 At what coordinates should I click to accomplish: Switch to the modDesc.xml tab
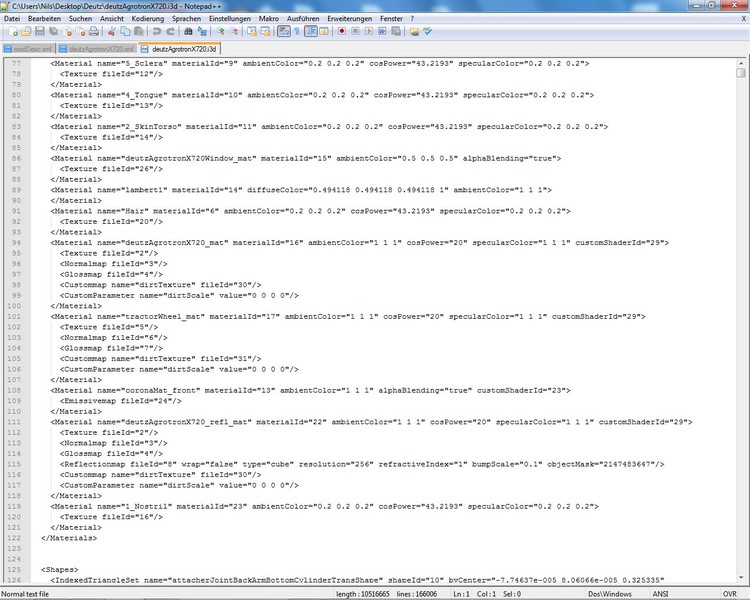[28, 49]
